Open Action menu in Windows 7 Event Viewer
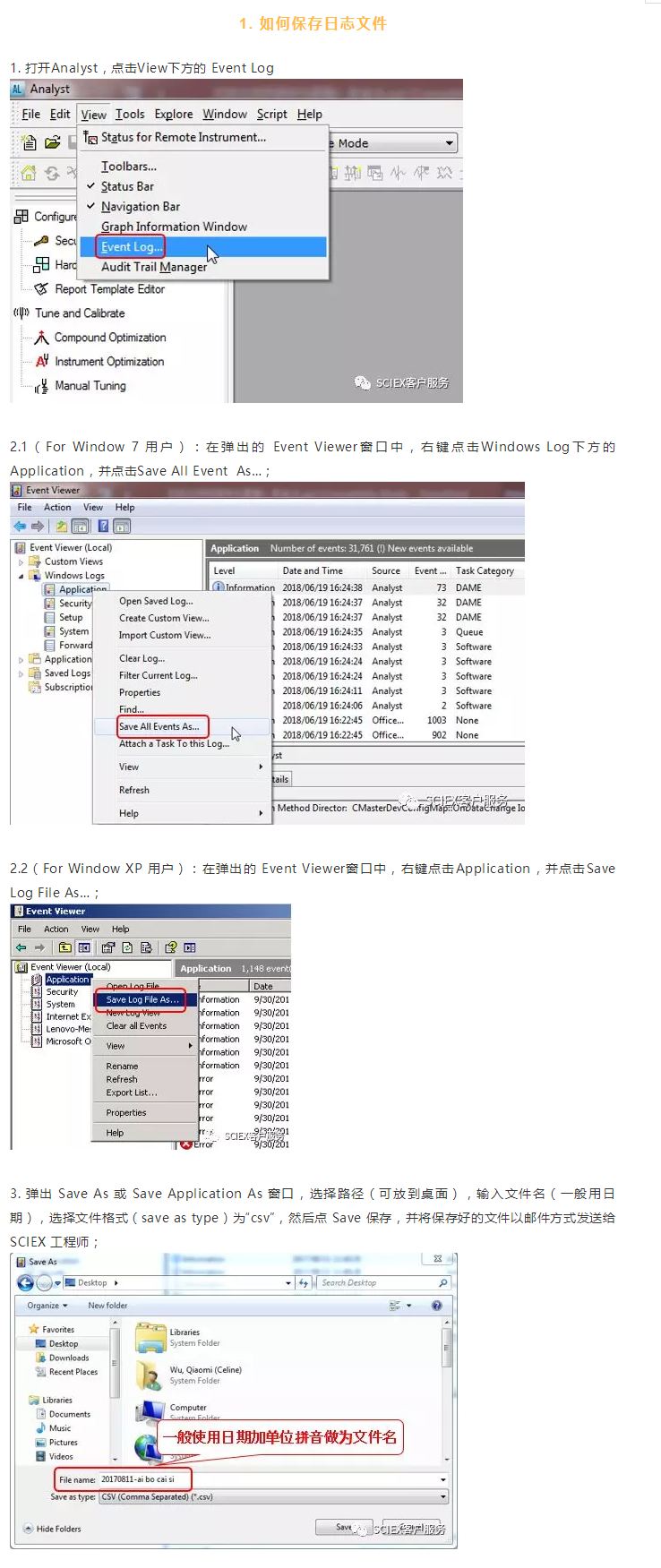The height and width of the screenshot is (1568, 661). click(x=57, y=507)
